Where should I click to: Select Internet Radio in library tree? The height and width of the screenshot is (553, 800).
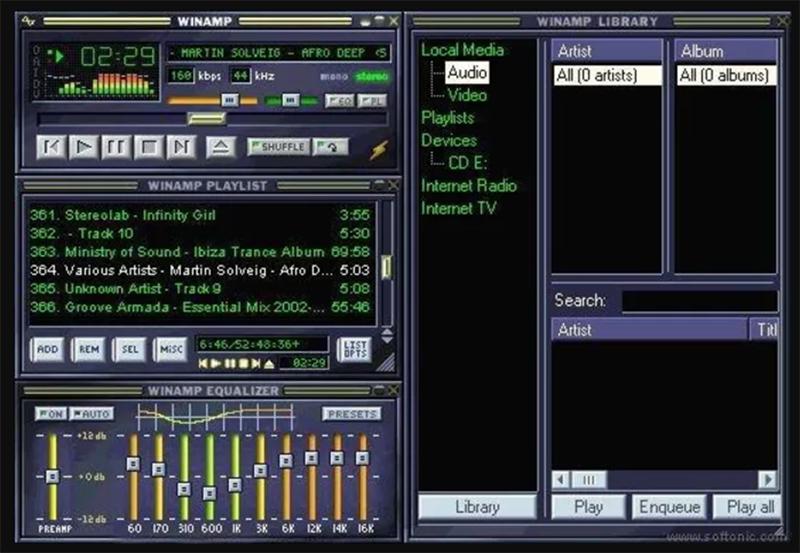point(469,186)
